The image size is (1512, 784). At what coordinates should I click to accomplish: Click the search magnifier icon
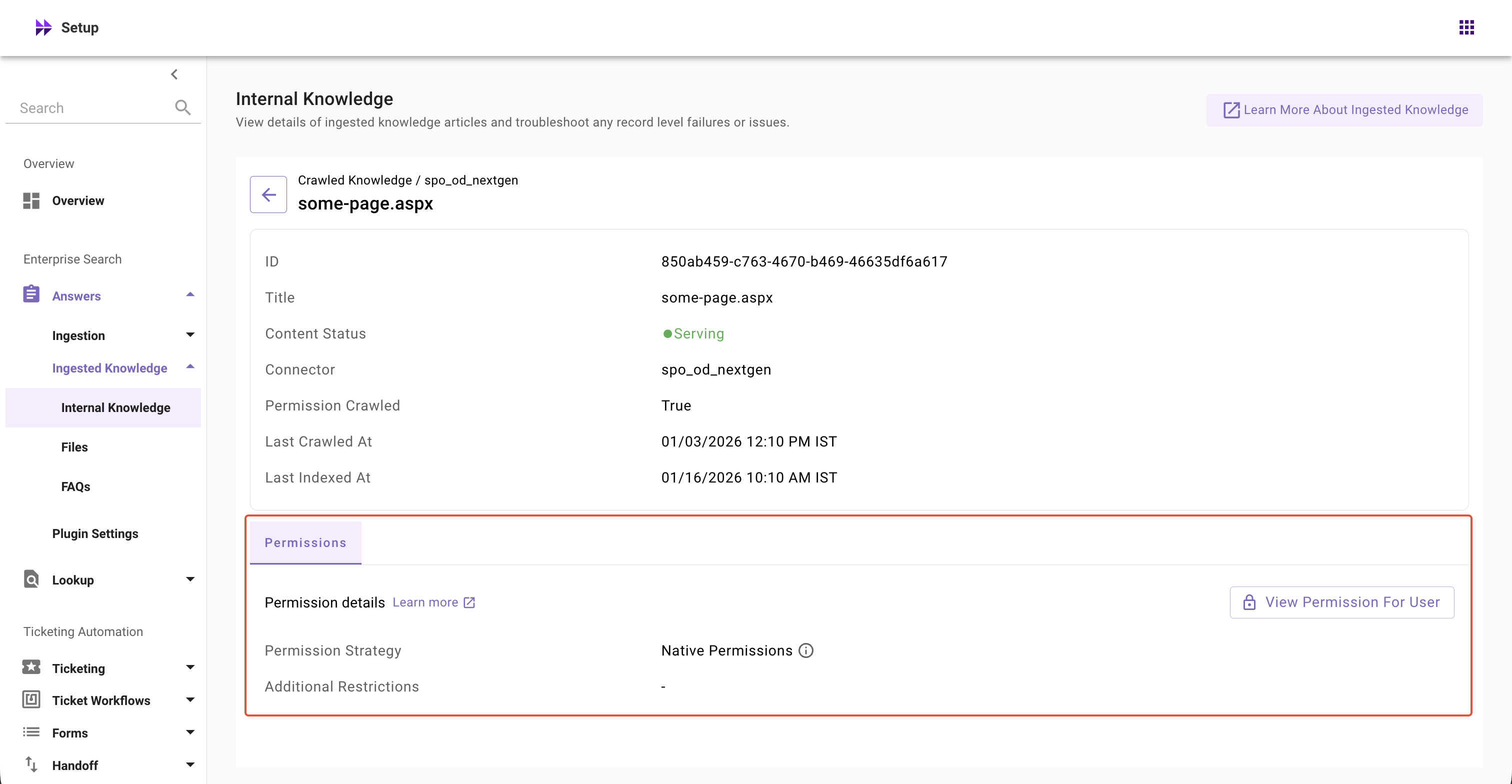[182, 107]
